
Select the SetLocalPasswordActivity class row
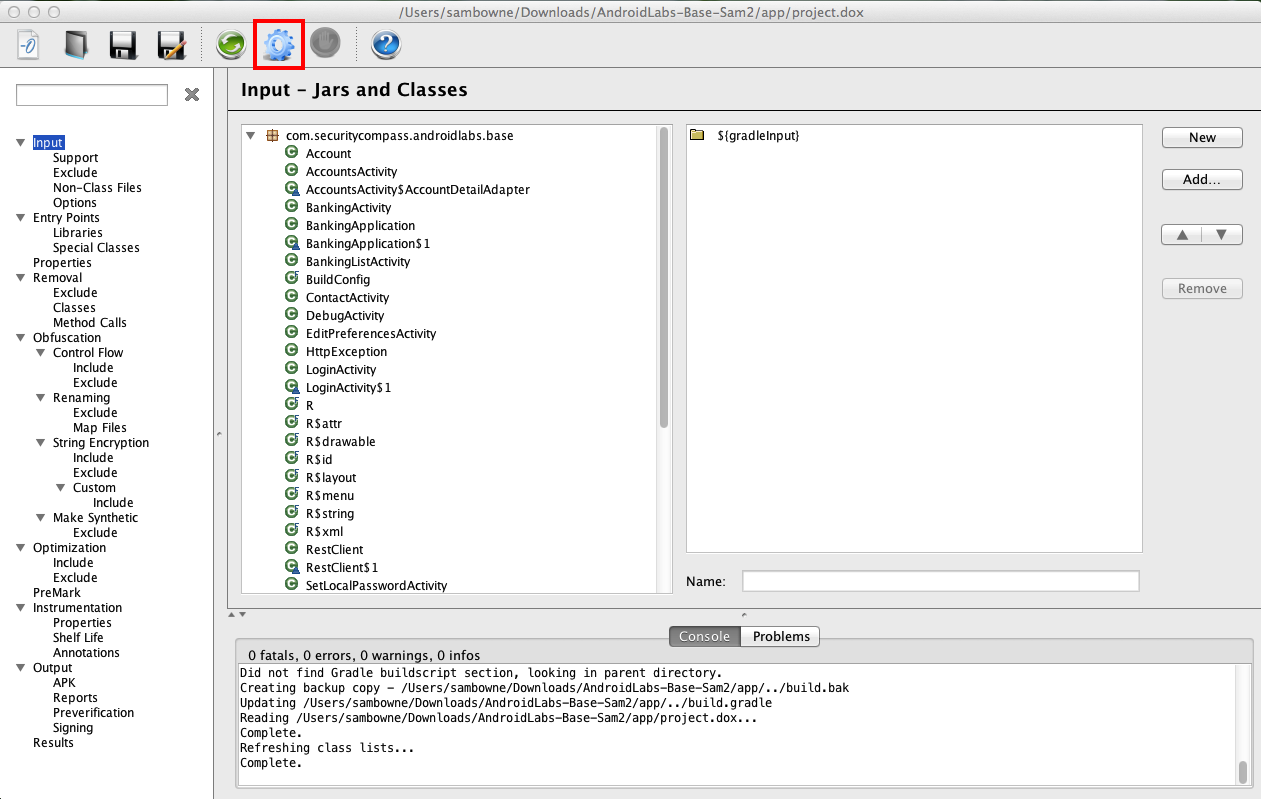pos(376,585)
